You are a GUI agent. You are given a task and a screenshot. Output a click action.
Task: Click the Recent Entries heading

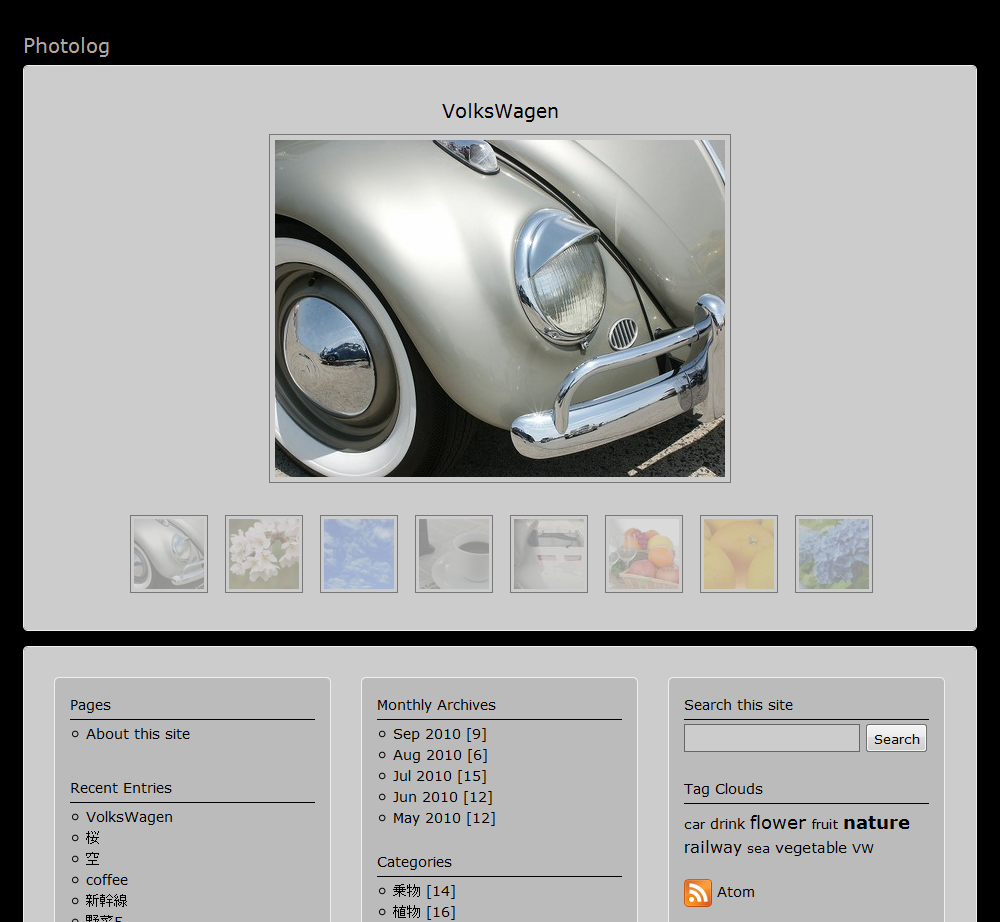point(121,788)
